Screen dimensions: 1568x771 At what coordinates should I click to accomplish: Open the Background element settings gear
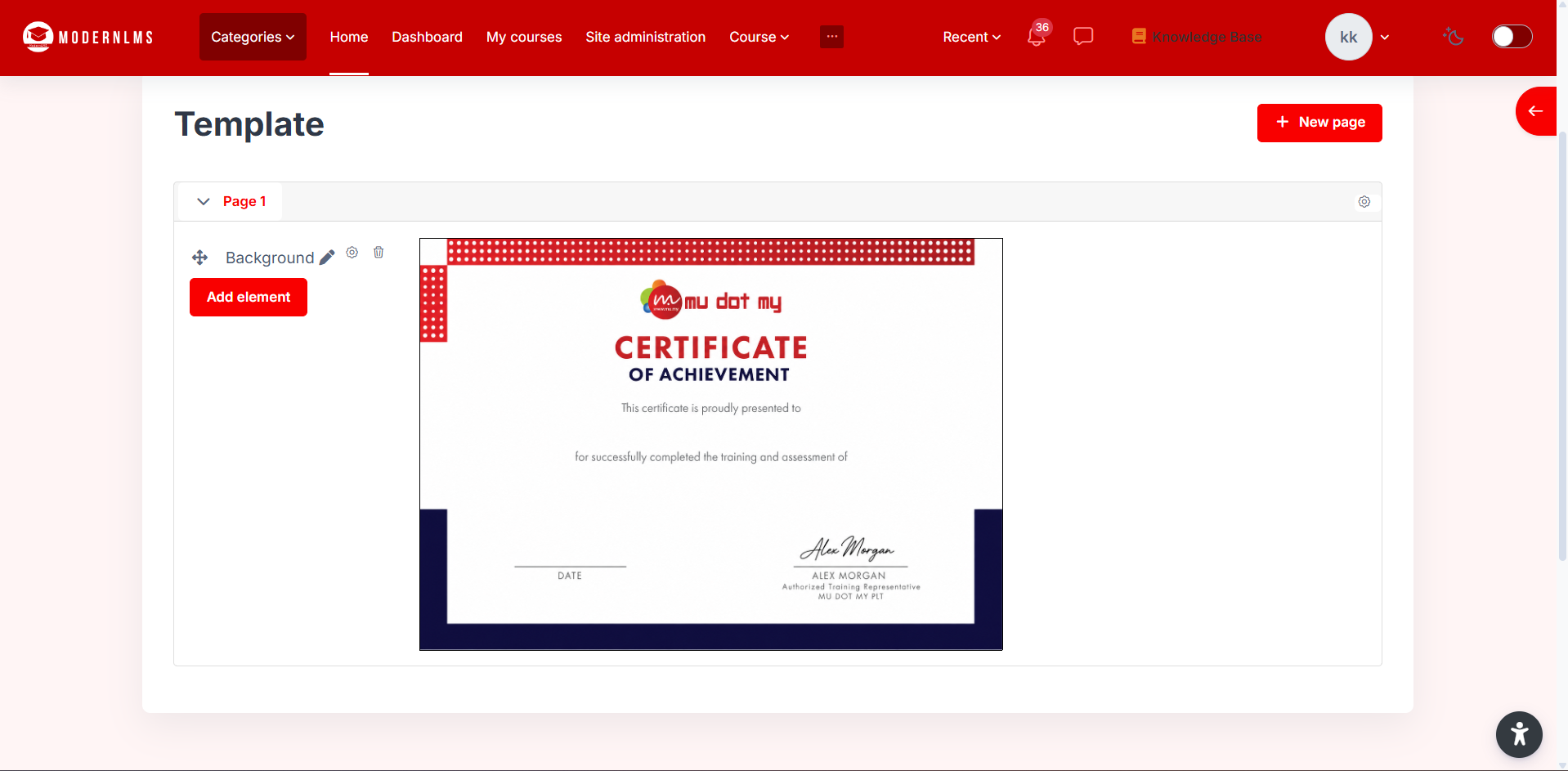[352, 253]
